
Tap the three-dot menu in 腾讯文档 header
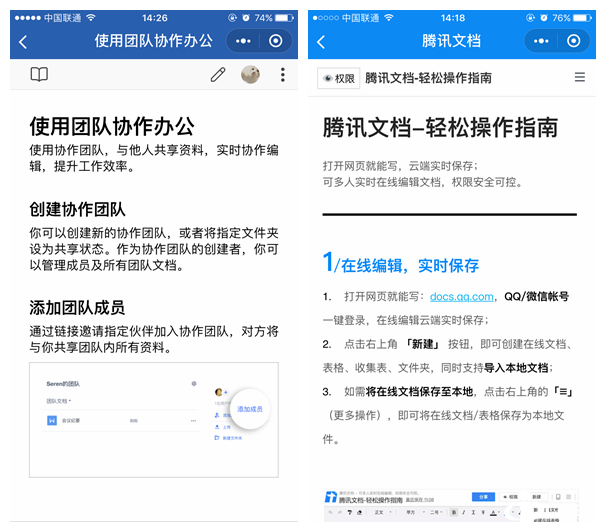click(x=541, y=41)
